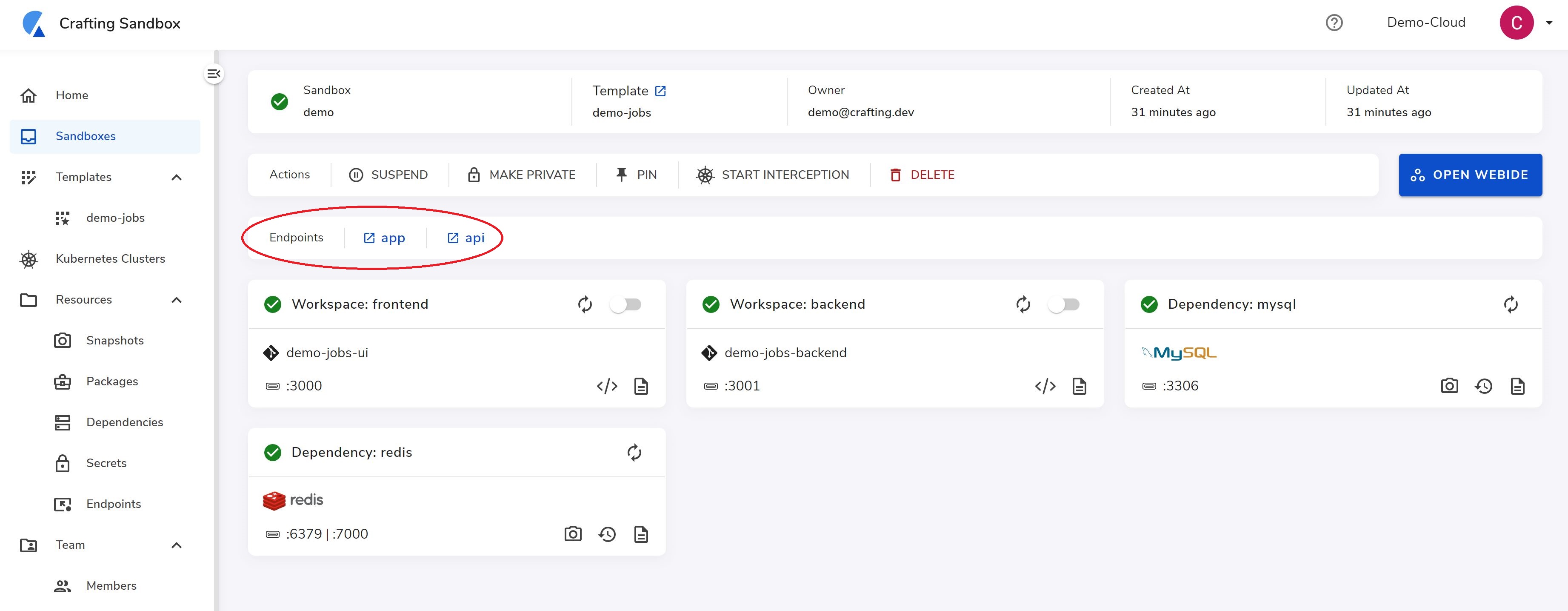Collapse the Resources section chevron
This screenshot has height=611, width=1568.
pyautogui.click(x=177, y=300)
